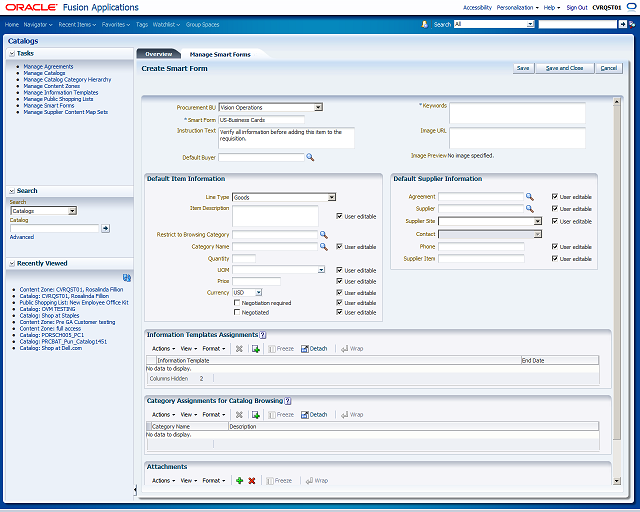The width and height of the screenshot is (640, 512).
Task: Click Wrap in Category Assignments toolbar
Action: (x=352, y=415)
